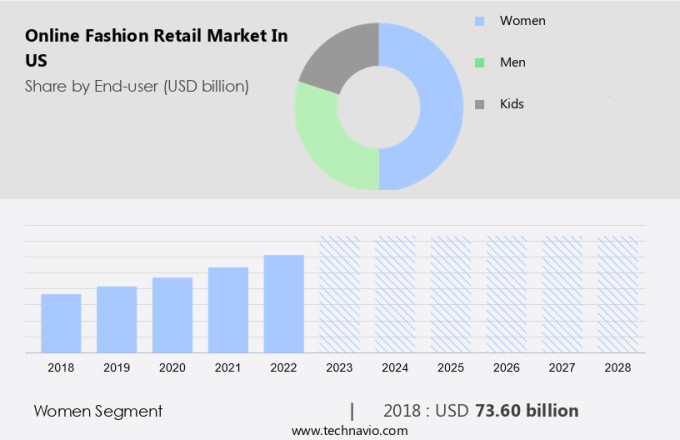Click the 2019 bar in chart
Viewport: 680px width, 440px height.
click(117, 319)
